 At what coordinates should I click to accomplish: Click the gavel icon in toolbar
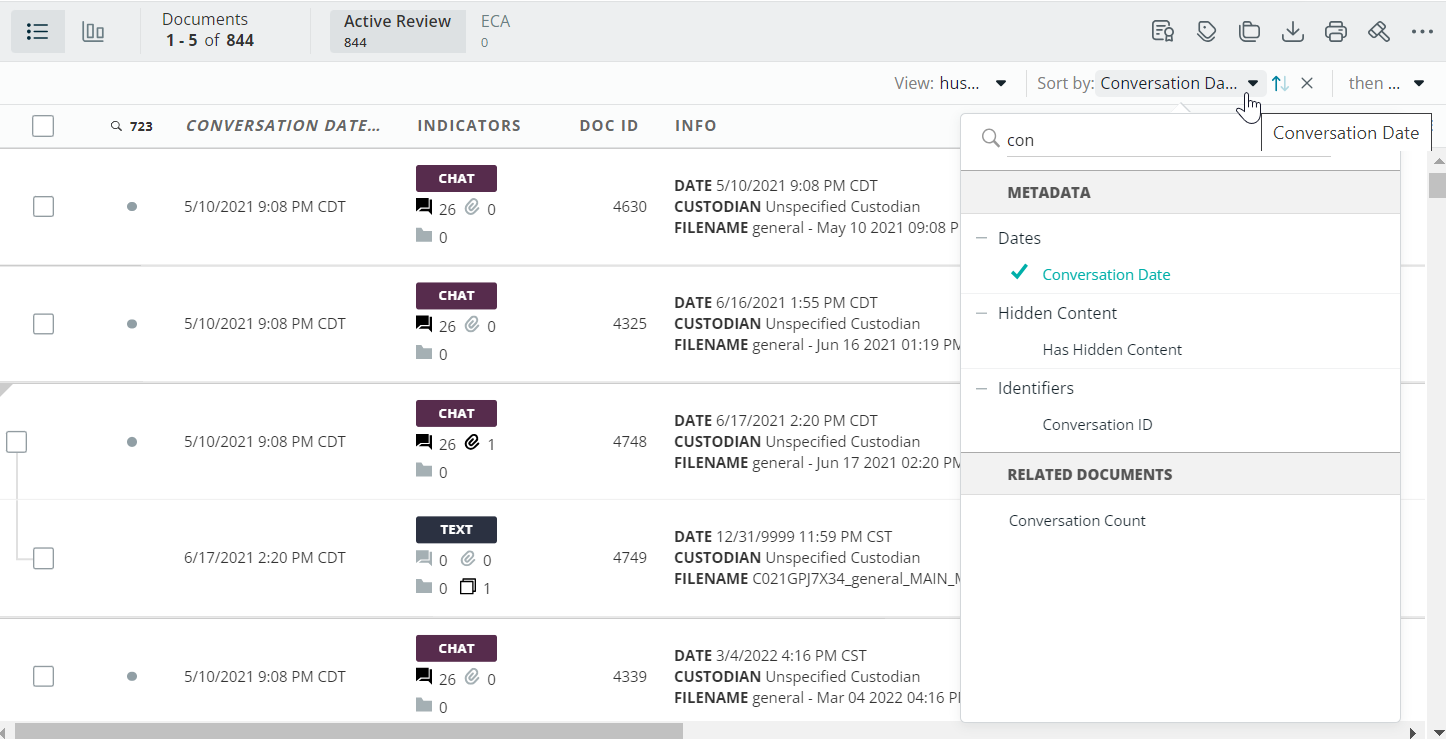1379,31
